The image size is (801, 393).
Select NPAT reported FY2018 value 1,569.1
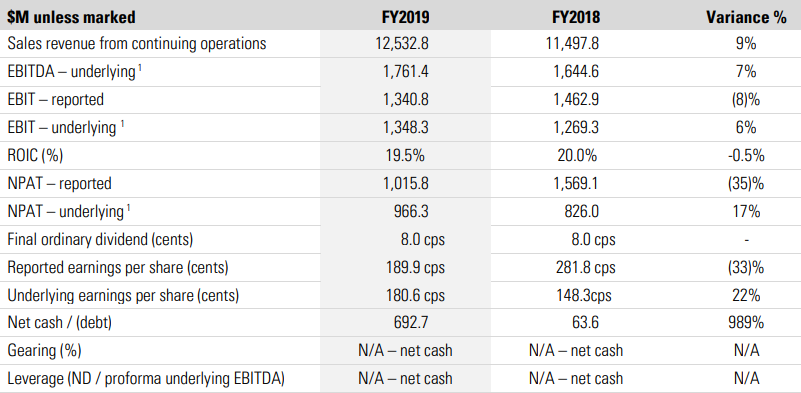tap(576, 183)
